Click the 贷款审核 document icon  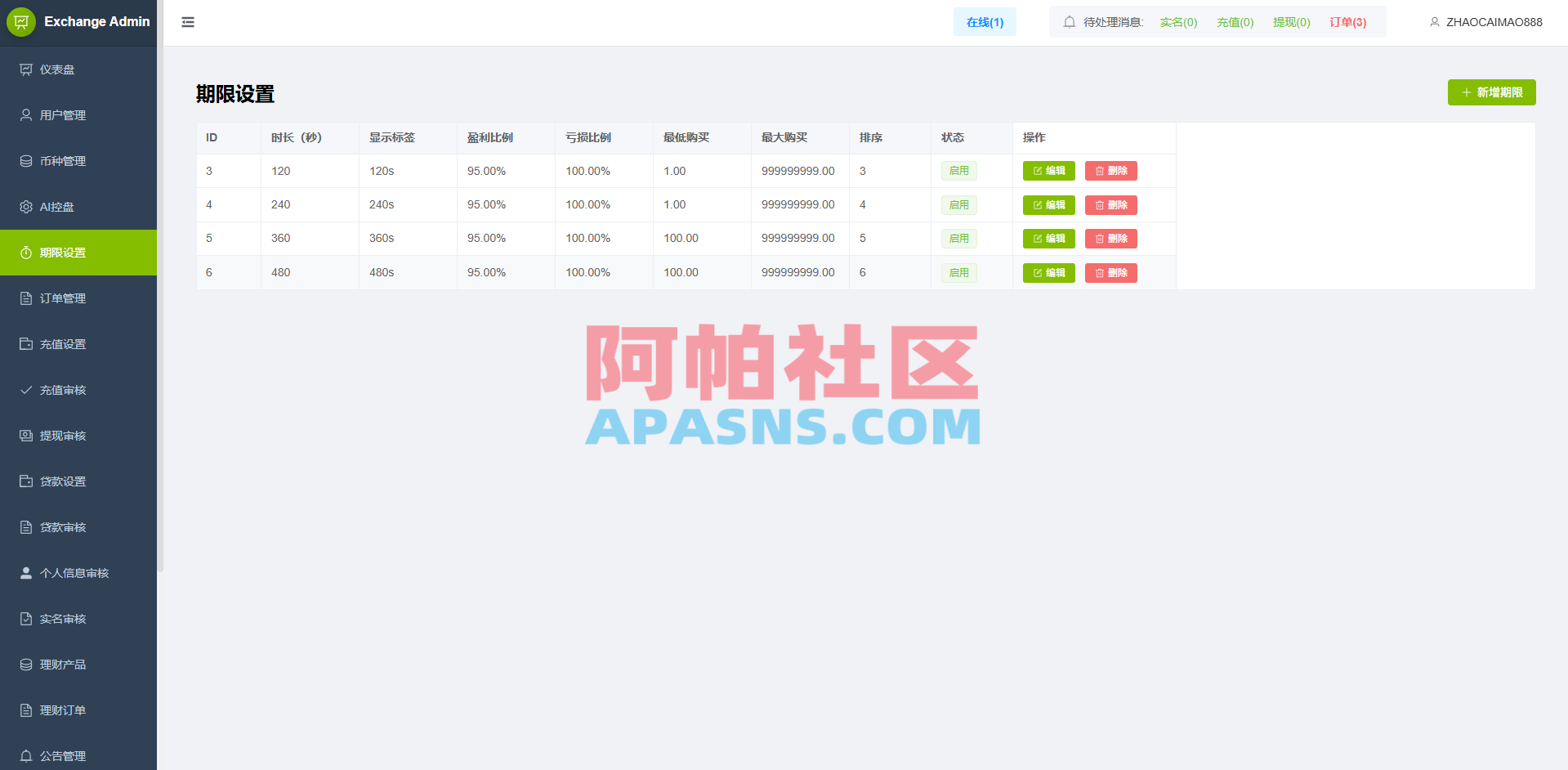(x=26, y=527)
